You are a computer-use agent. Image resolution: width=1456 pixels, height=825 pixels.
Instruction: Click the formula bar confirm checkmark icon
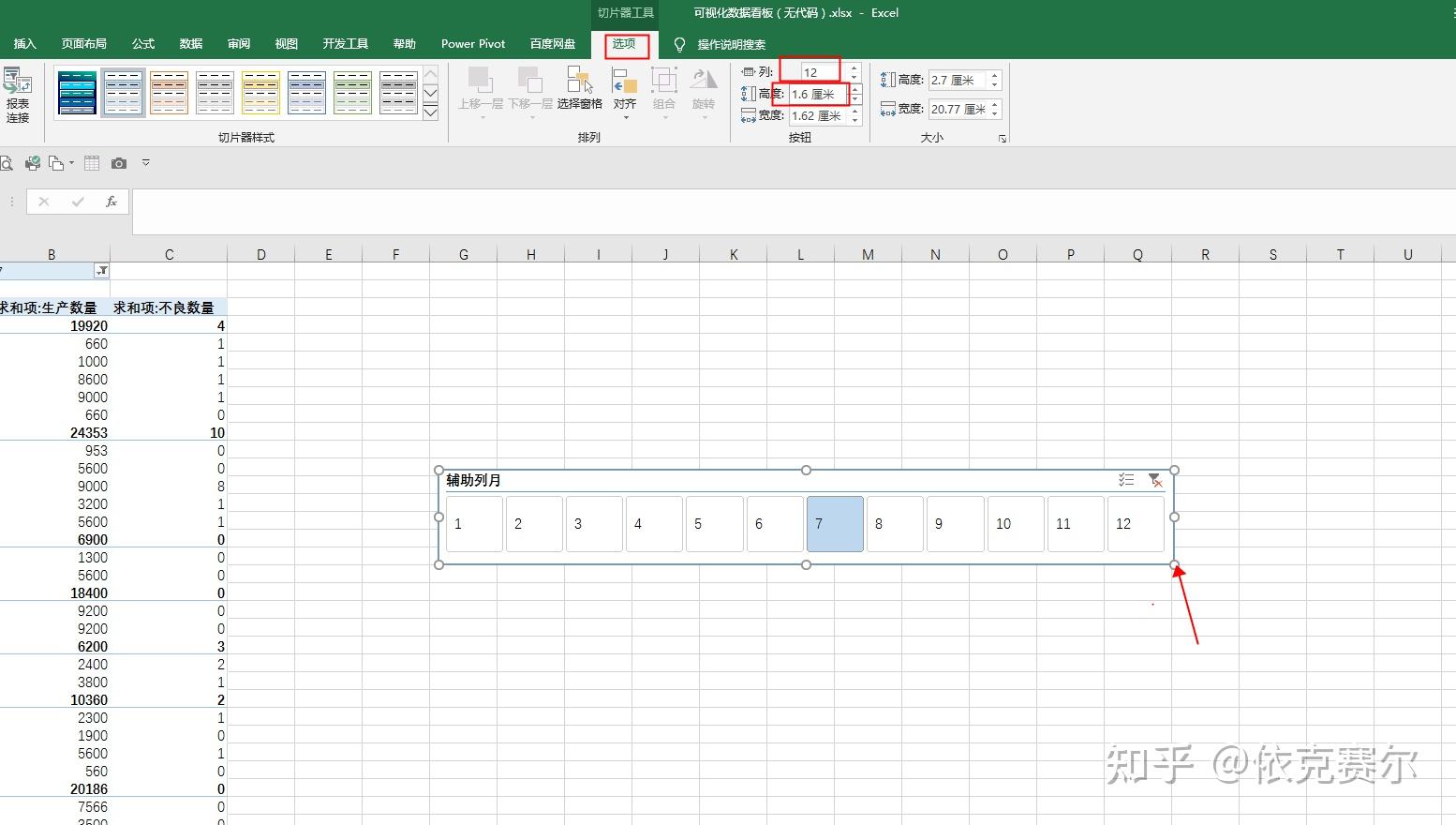[78, 202]
